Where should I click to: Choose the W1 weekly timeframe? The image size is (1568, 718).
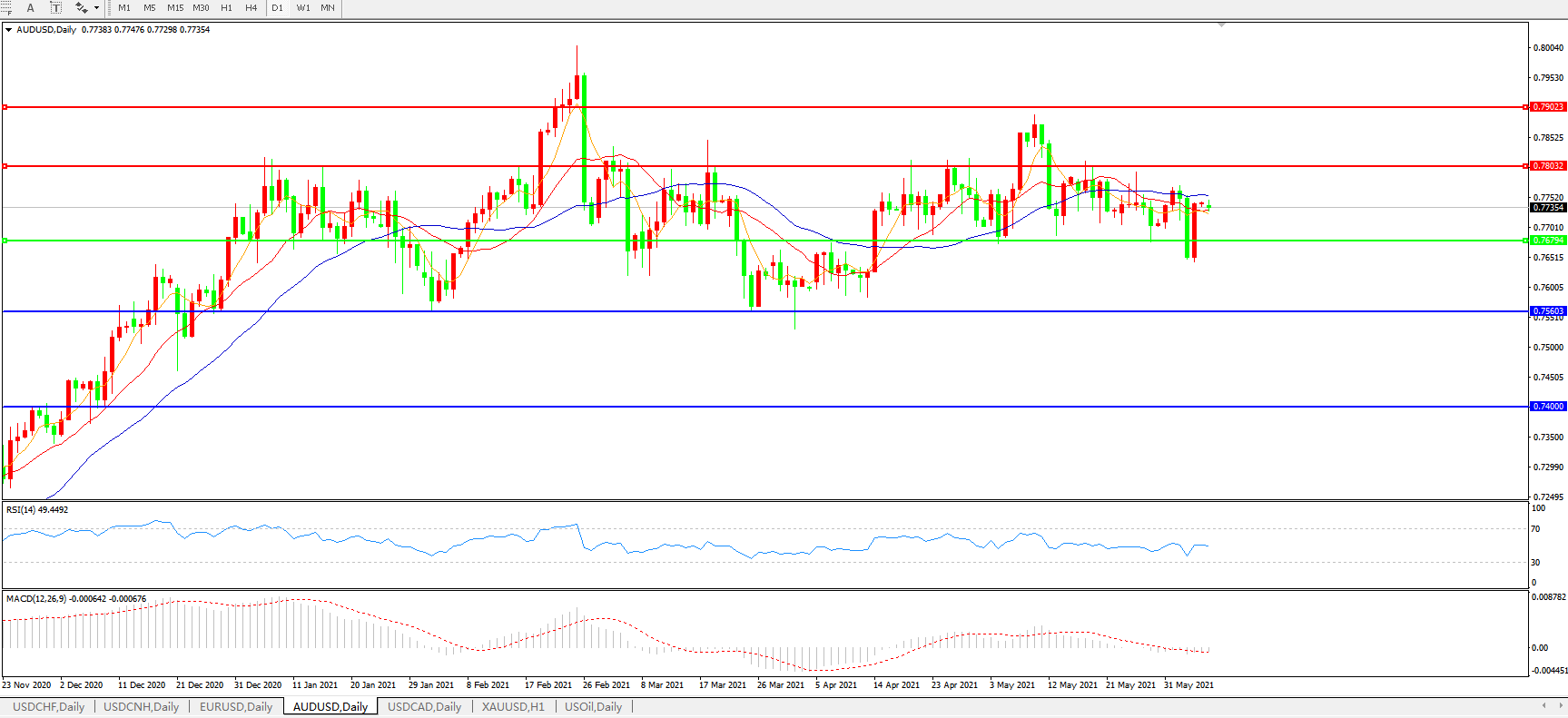[303, 7]
